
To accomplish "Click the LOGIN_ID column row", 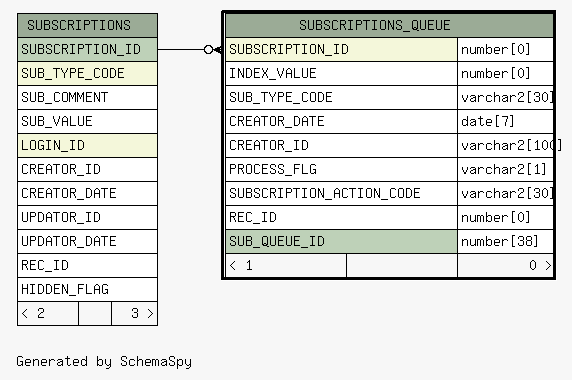I will 88,146.
